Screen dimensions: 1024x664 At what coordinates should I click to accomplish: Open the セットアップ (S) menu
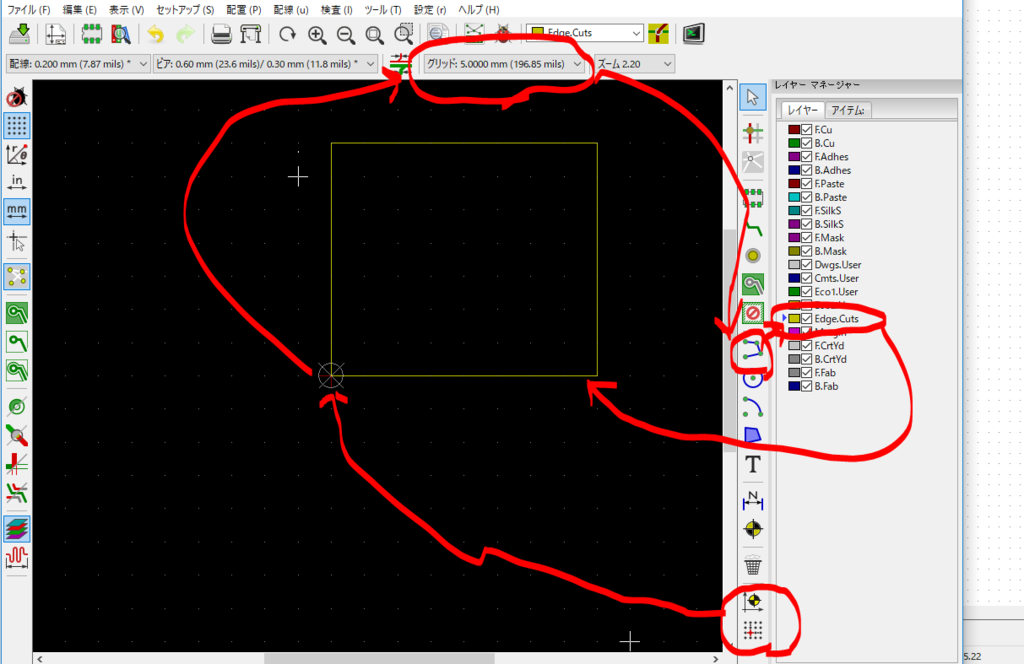pyautogui.click(x=185, y=10)
